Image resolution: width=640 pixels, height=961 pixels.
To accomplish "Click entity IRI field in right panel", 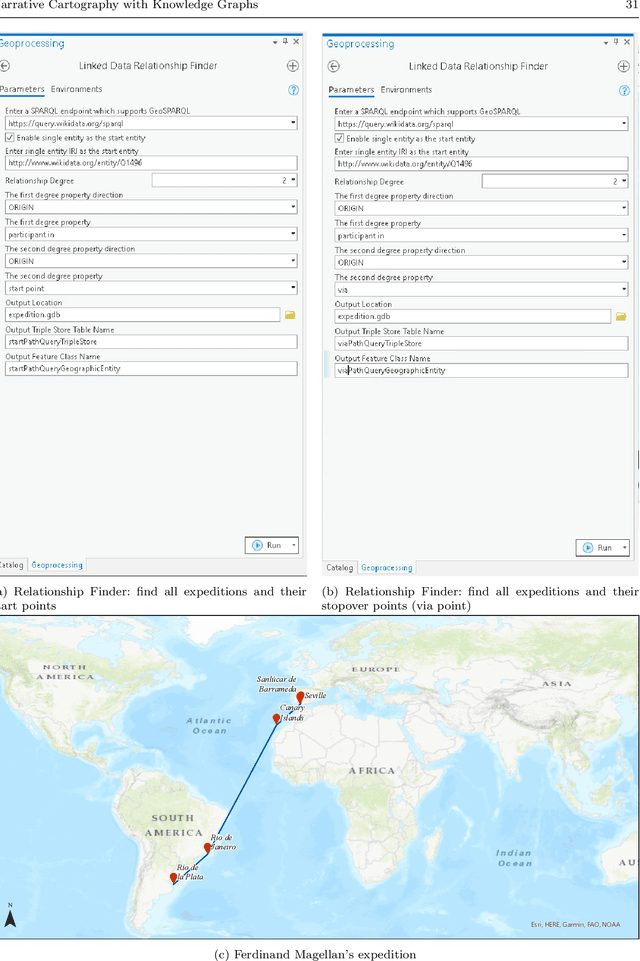I will click(x=481, y=164).
